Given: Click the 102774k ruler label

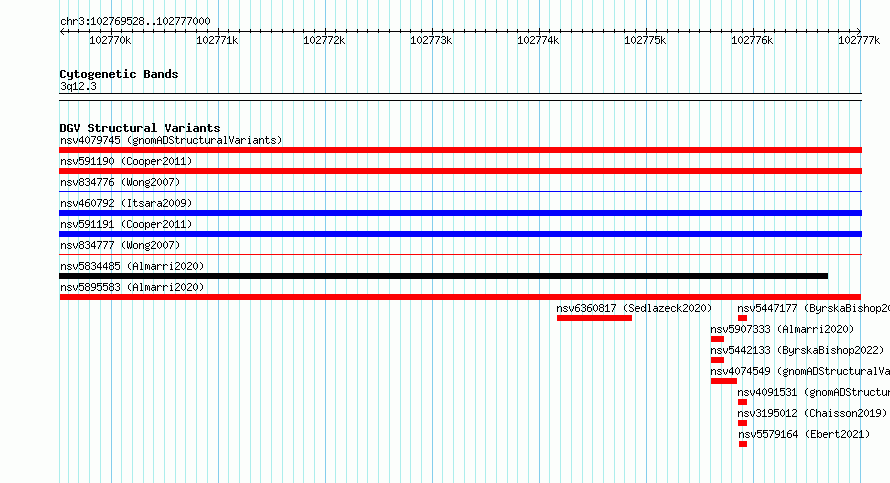Looking at the screenshot, I should [x=538, y=40].
